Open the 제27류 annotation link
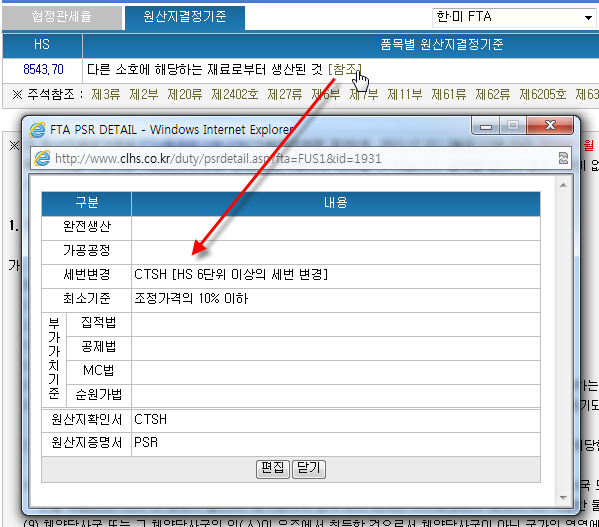Viewport: 599px width, 527px height. tap(285, 94)
